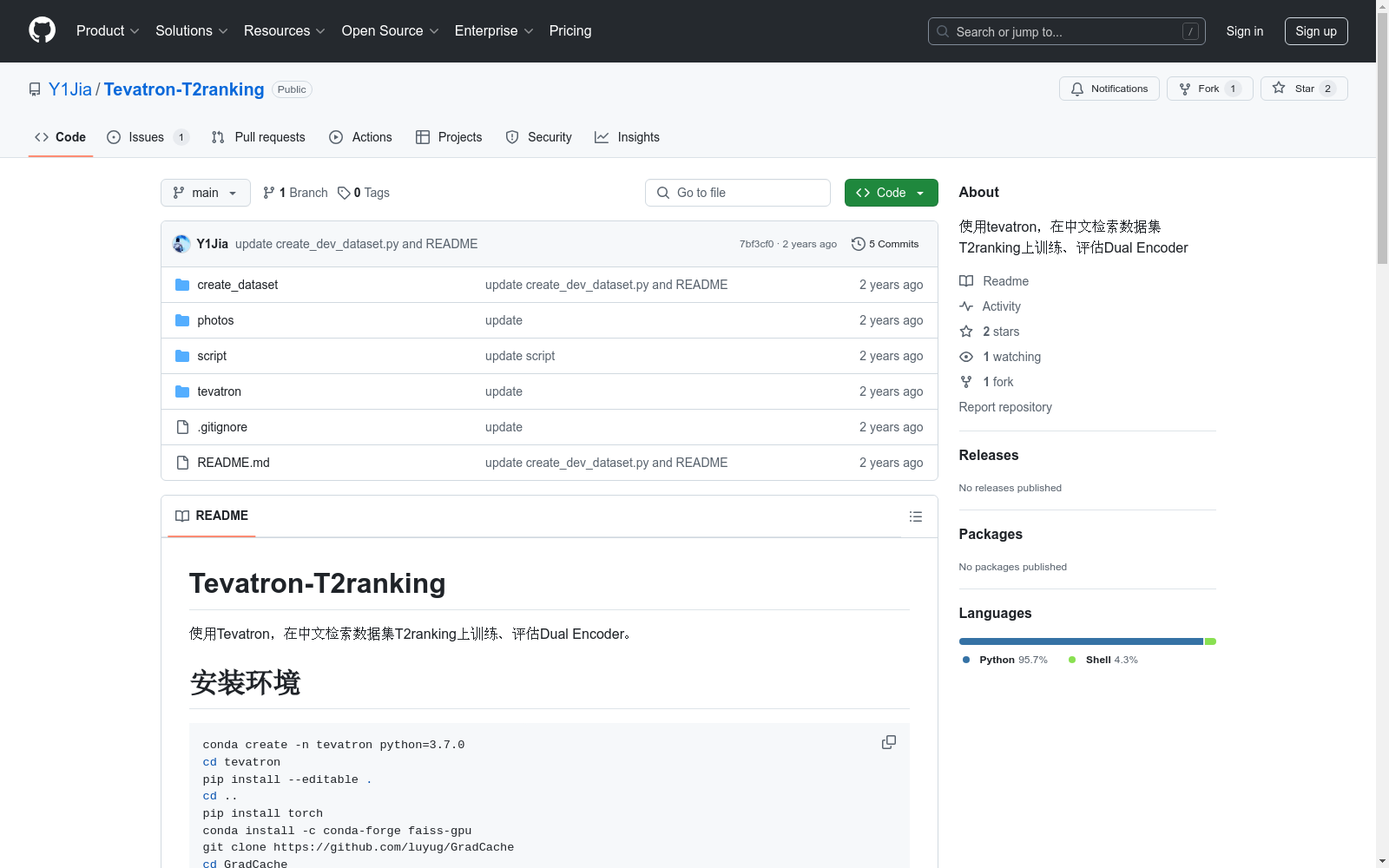Screen dimensions: 1389x868
Task: Click the Shell language bar segment
Action: [1210, 641]
